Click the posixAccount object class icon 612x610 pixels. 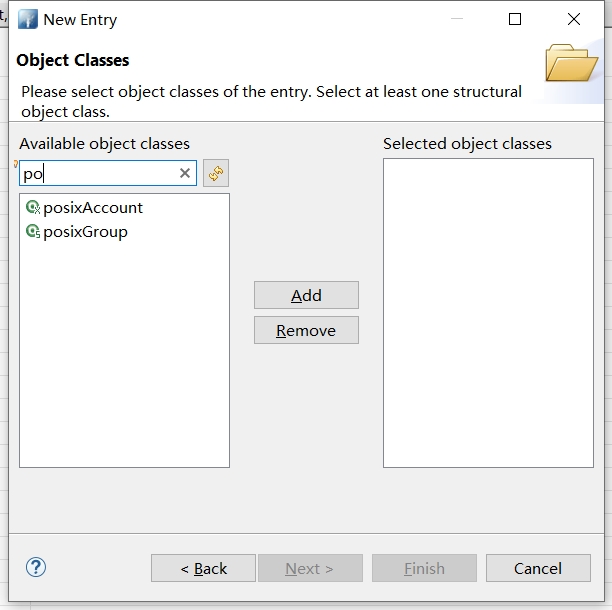pos(32,208)
